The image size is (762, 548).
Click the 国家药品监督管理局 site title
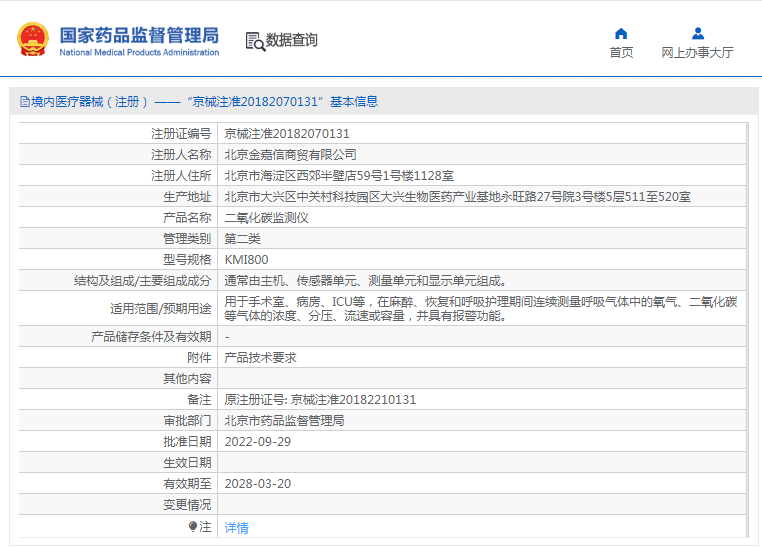coord(139,34)
